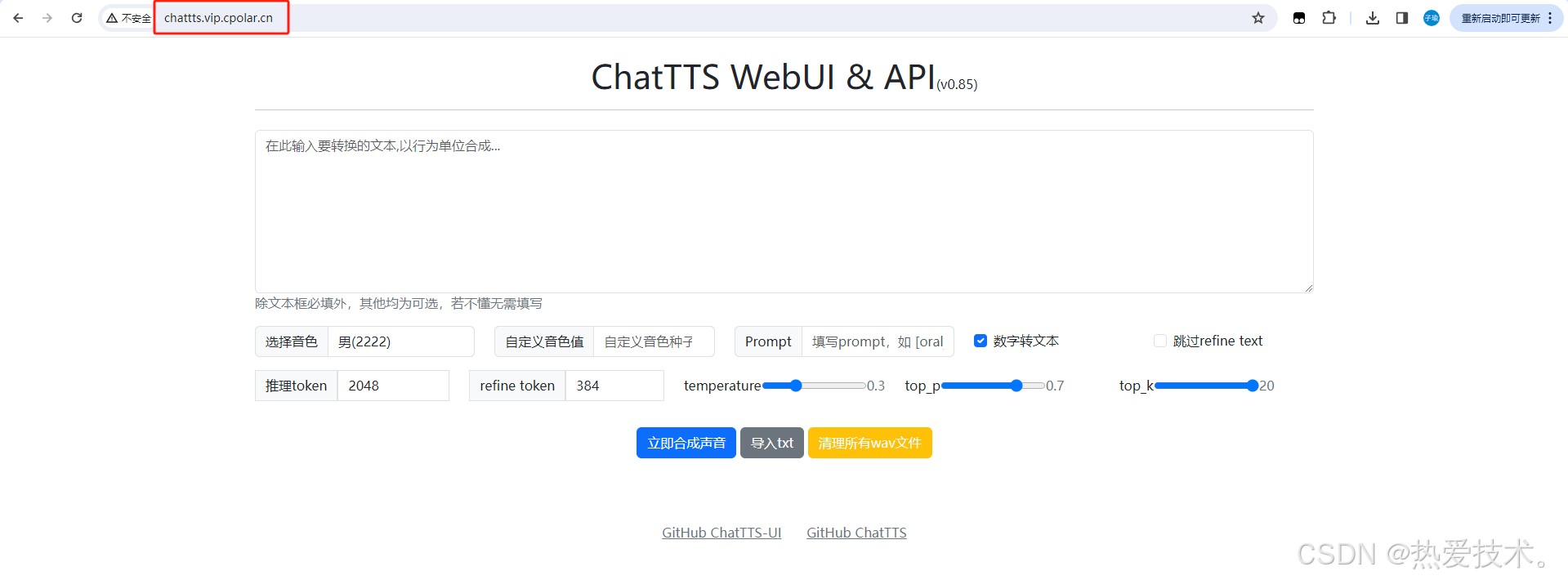1568x580 pixels.
Task: Enable the 跳过refine text checkbox
Action: pos(1160,341)
